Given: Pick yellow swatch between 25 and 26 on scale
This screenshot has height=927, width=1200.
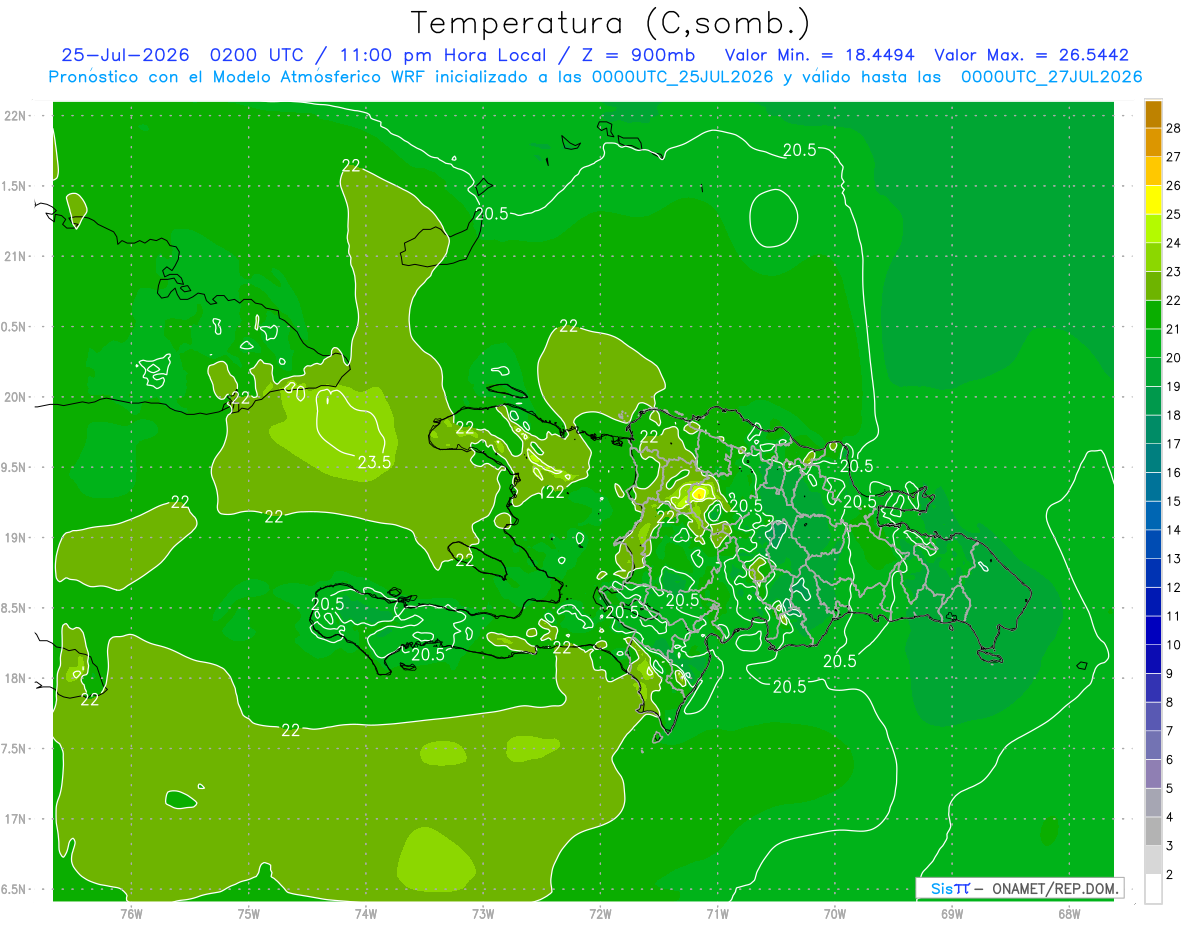Looking at the screenshot, I should tap(1154, 200).
